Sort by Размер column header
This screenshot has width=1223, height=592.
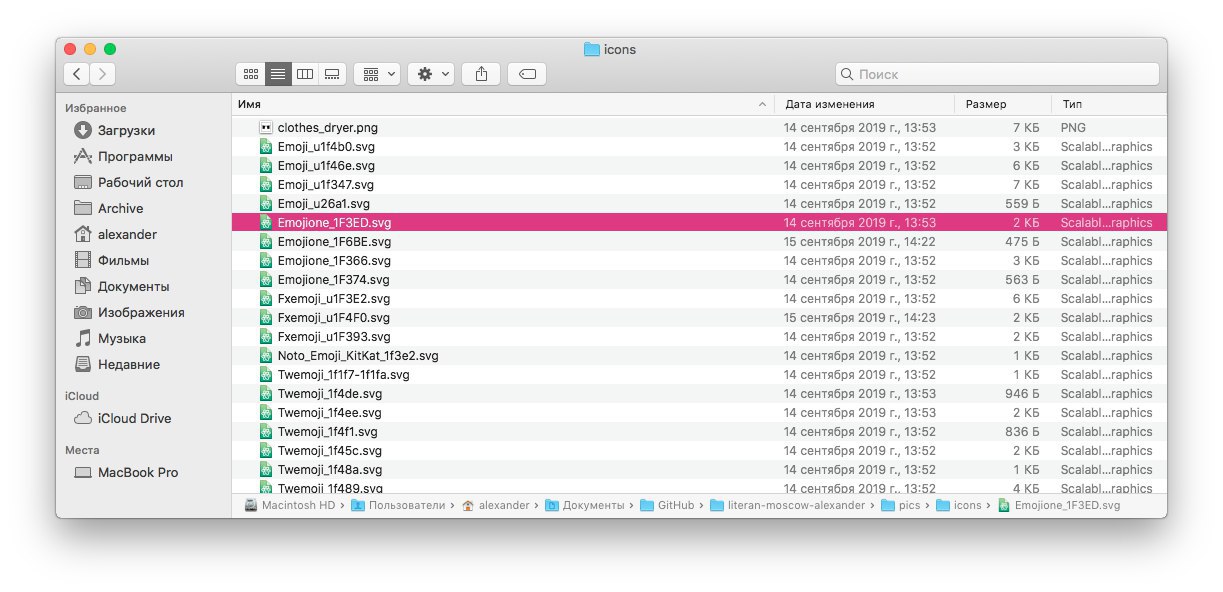pos(986,104)
